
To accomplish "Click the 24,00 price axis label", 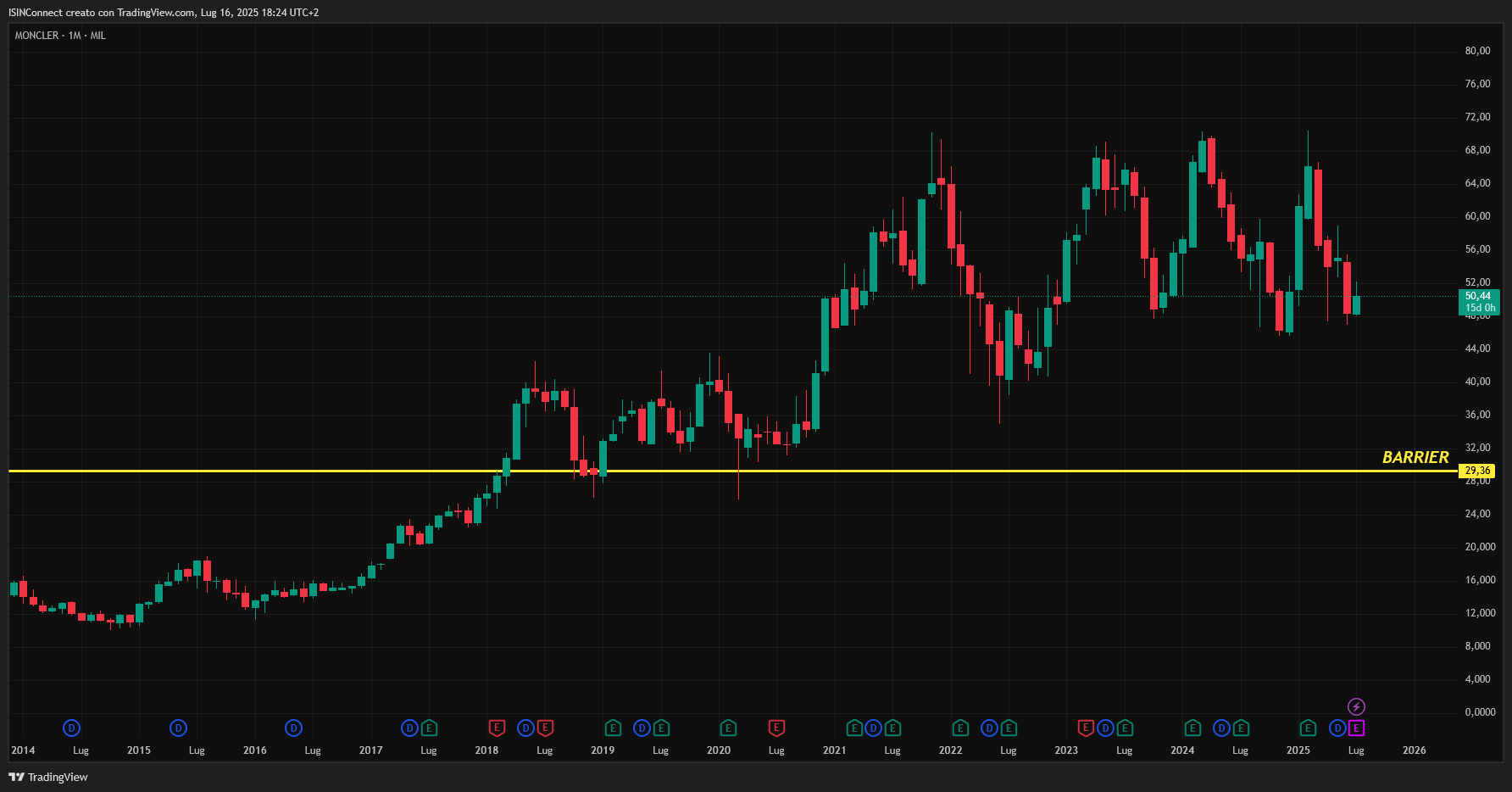I will click(1477, 514).
